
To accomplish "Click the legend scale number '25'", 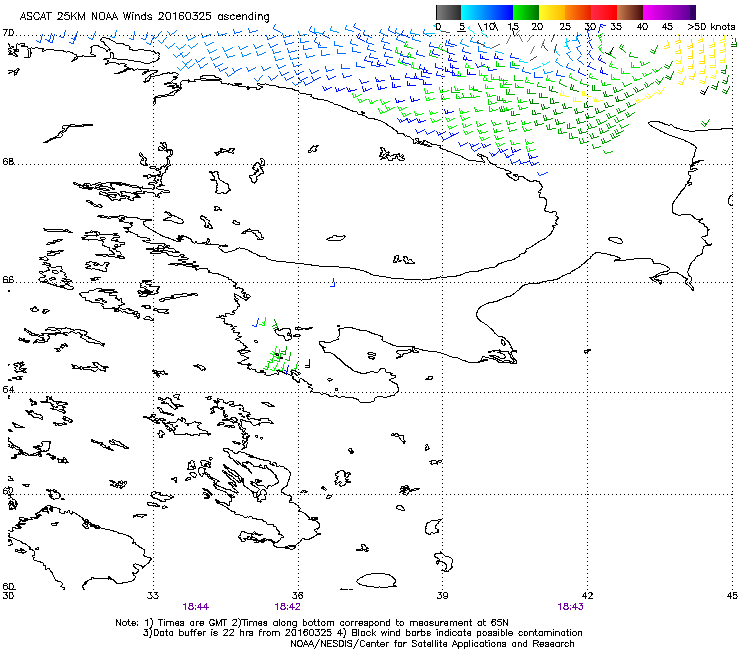I will (x=565, y=26).
